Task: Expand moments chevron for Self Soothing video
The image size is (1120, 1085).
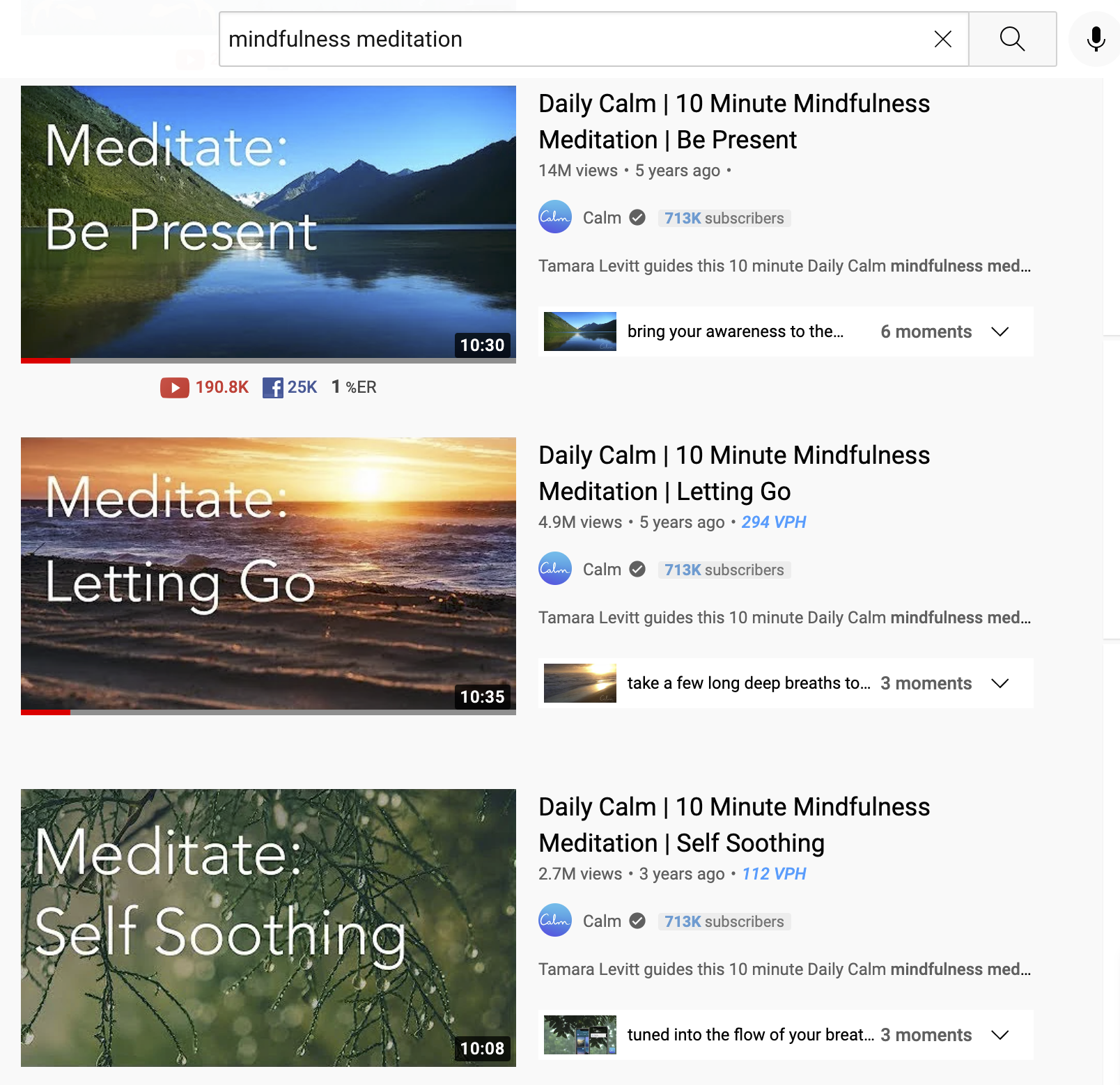Action: (1000, 1035)
